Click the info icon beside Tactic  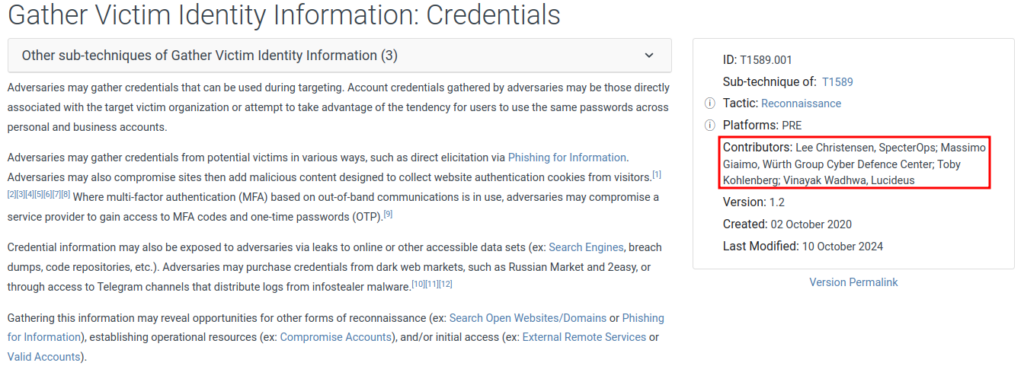tap(709, 103)
